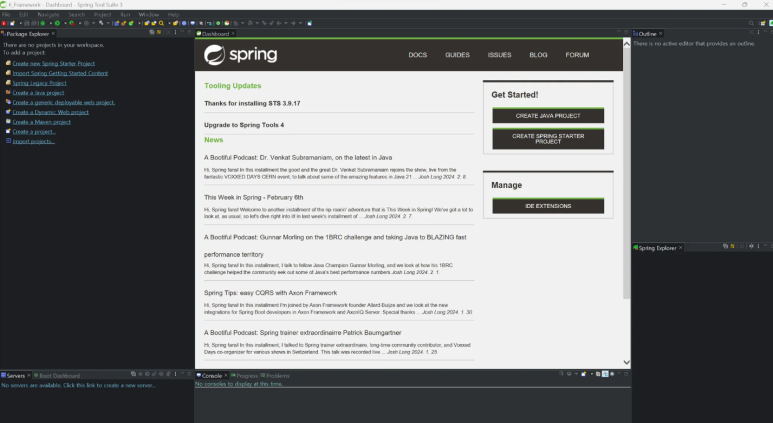Click CREATE SPRING STARTER PROJECT button
Screen dimensions: 773x423
tap(548, 139)
